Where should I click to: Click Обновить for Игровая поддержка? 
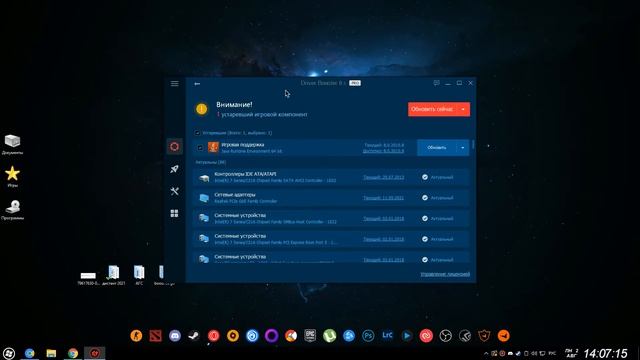tap(437, 147)
